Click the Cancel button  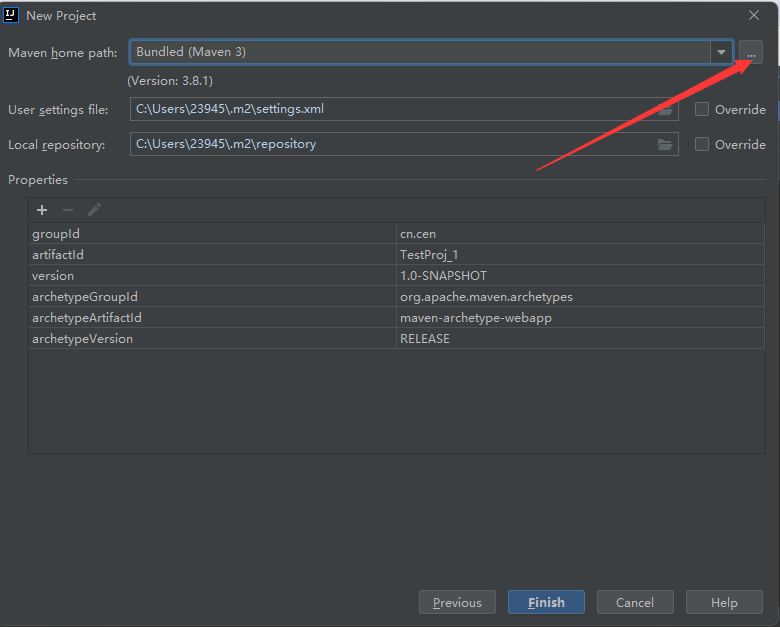(x=635, y=602)
